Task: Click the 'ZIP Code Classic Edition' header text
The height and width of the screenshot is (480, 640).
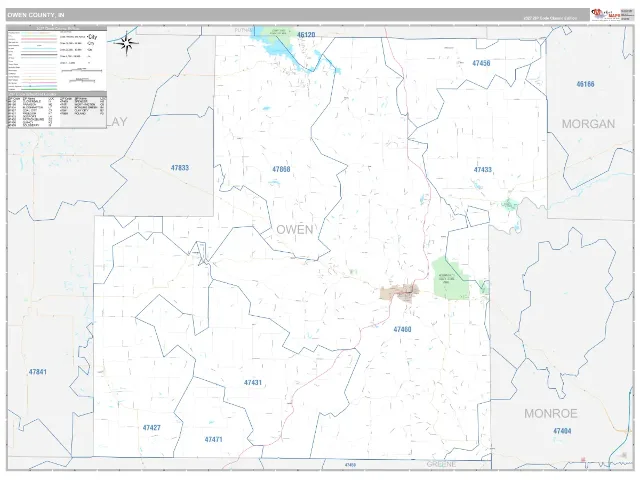Action: pos(551,18)
